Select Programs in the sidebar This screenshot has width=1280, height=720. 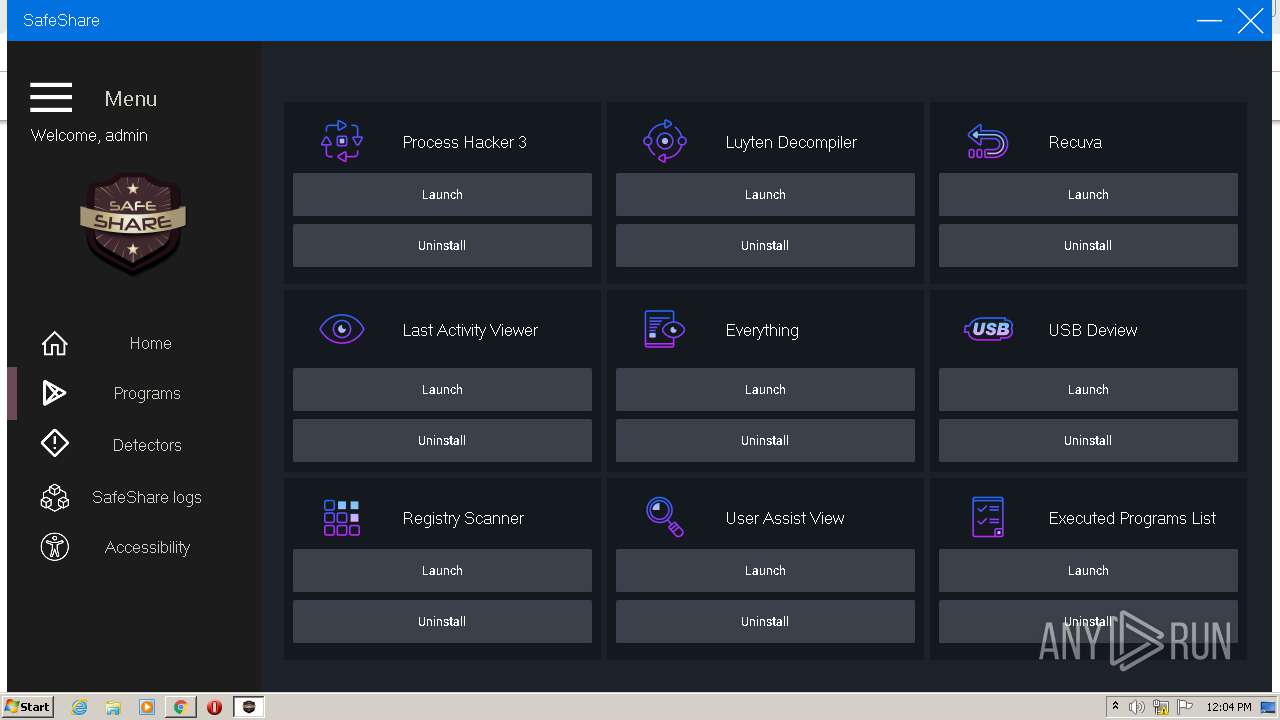click(x=147, y=393)
